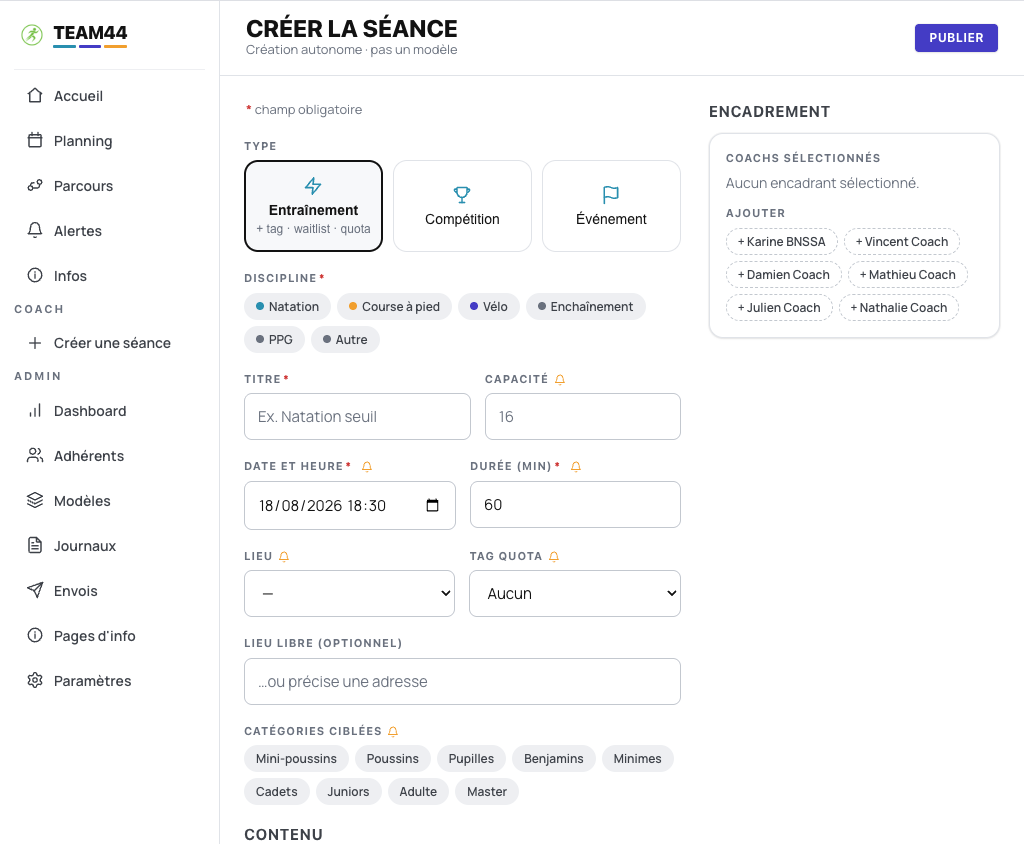Toggle the Cadets category chip
1024x844 pixels.
(277, 792)
